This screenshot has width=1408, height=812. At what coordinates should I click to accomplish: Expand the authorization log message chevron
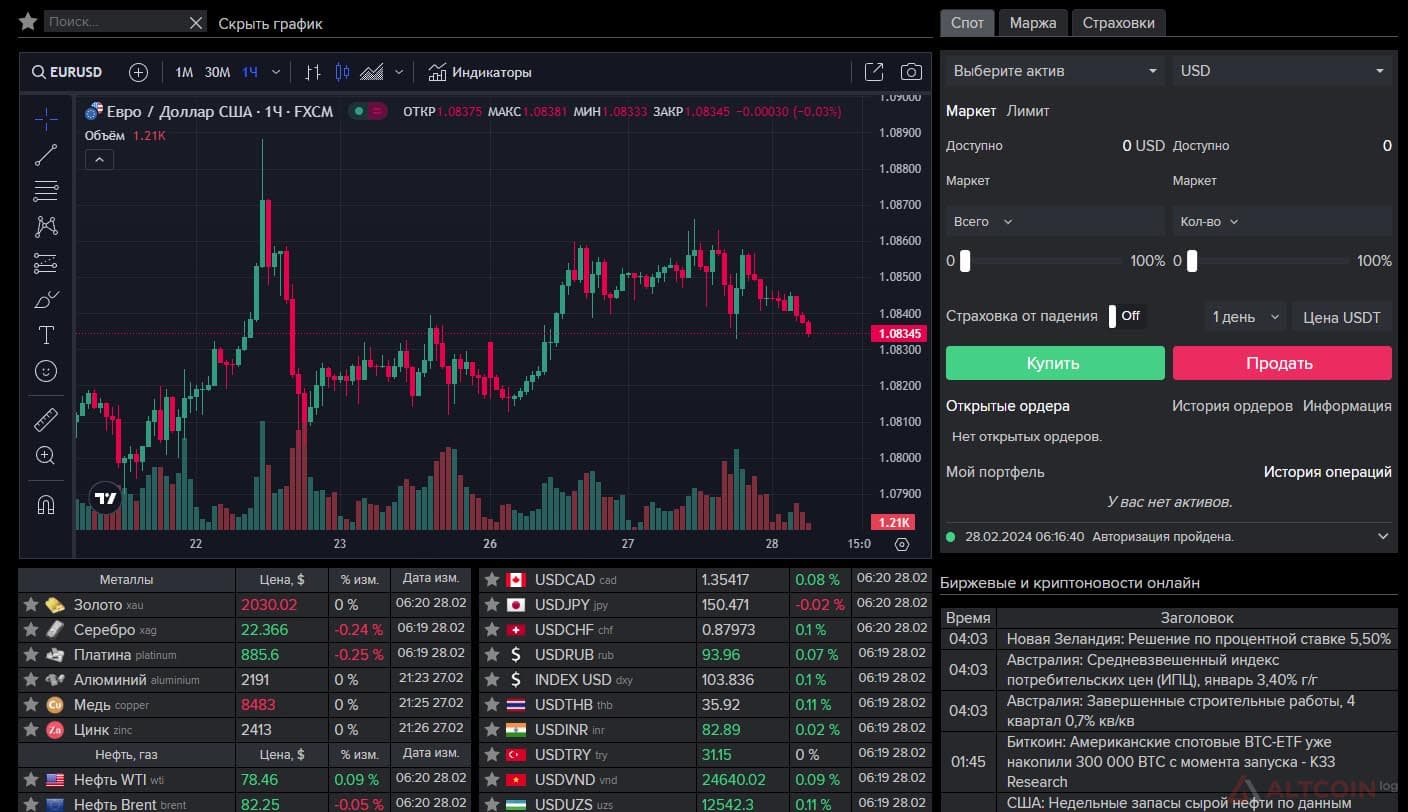(1383, 537)
